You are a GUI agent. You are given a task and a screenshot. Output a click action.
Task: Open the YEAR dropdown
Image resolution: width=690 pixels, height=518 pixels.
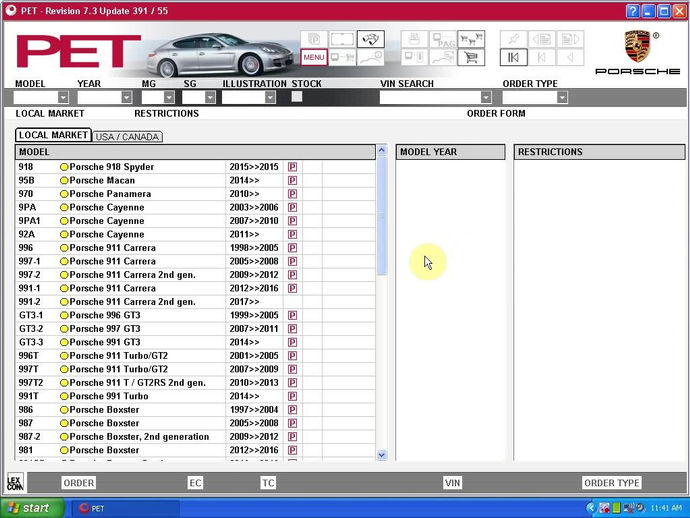(127, 97)
